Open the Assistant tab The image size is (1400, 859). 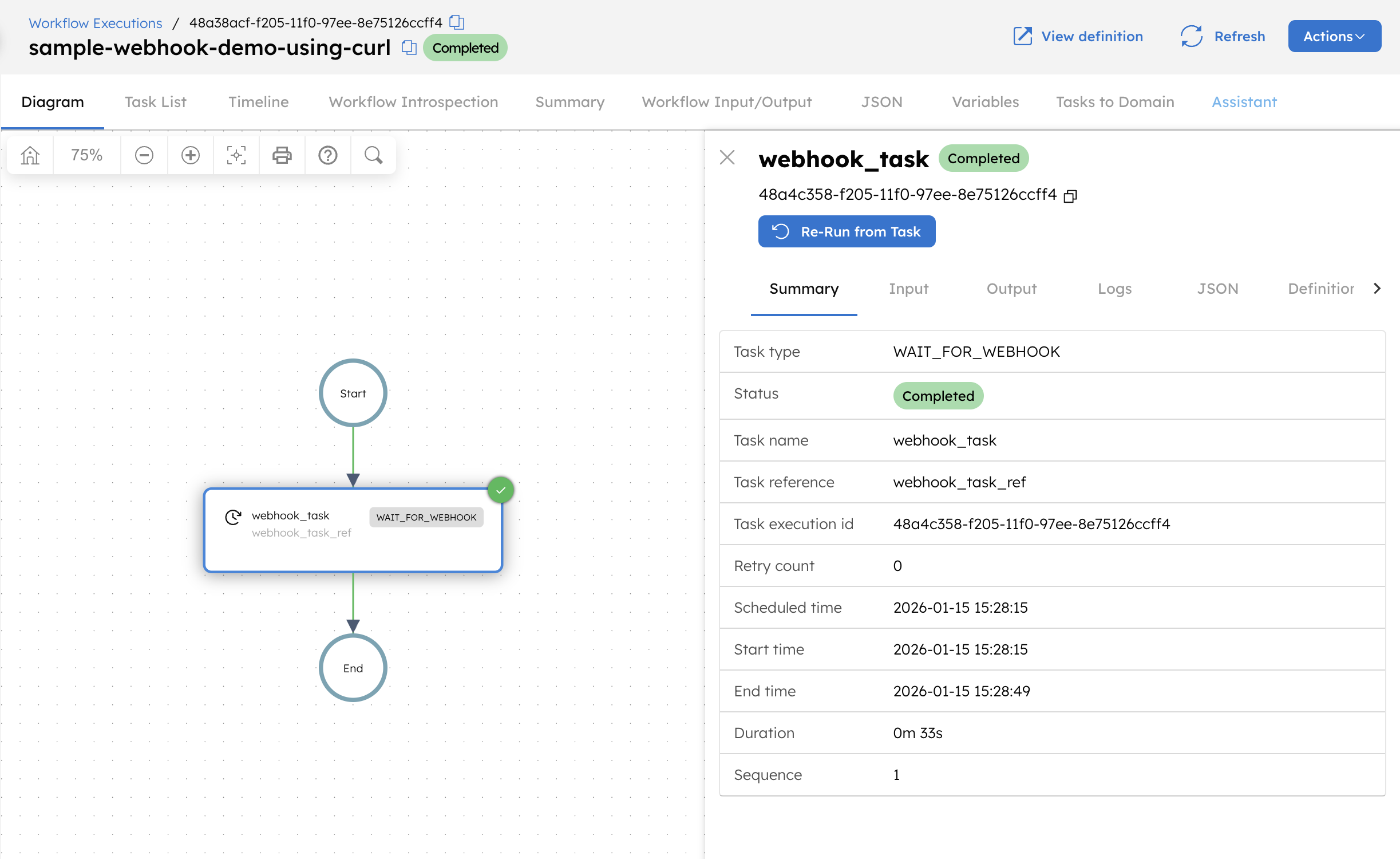coord(1244,102)
